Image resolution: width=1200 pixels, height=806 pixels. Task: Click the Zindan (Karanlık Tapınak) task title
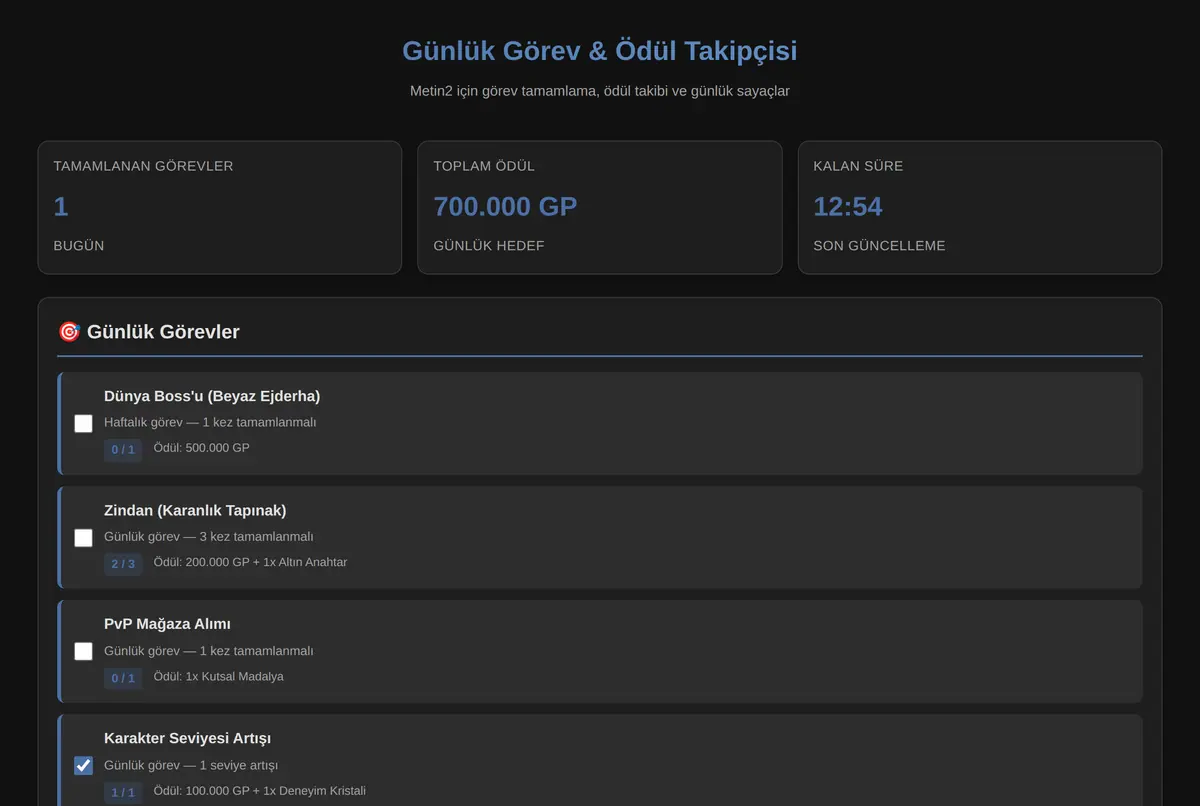pos(195,510)
